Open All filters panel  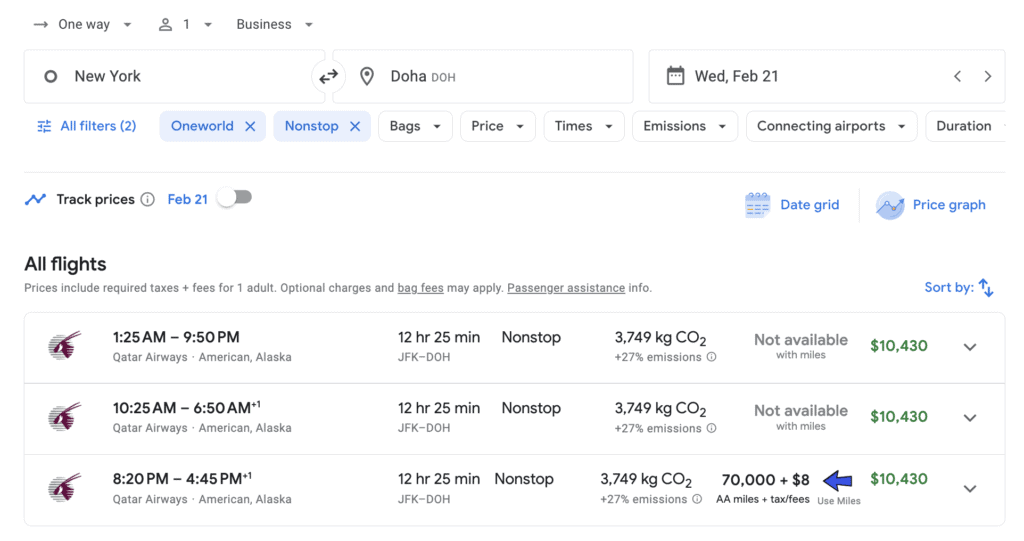[86, 126]
